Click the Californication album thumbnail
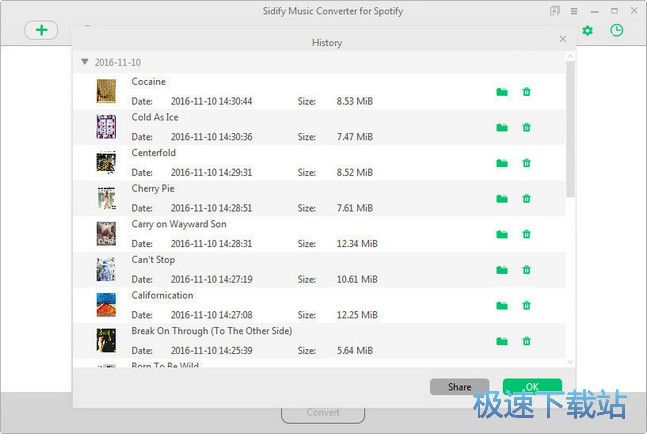 106,305
